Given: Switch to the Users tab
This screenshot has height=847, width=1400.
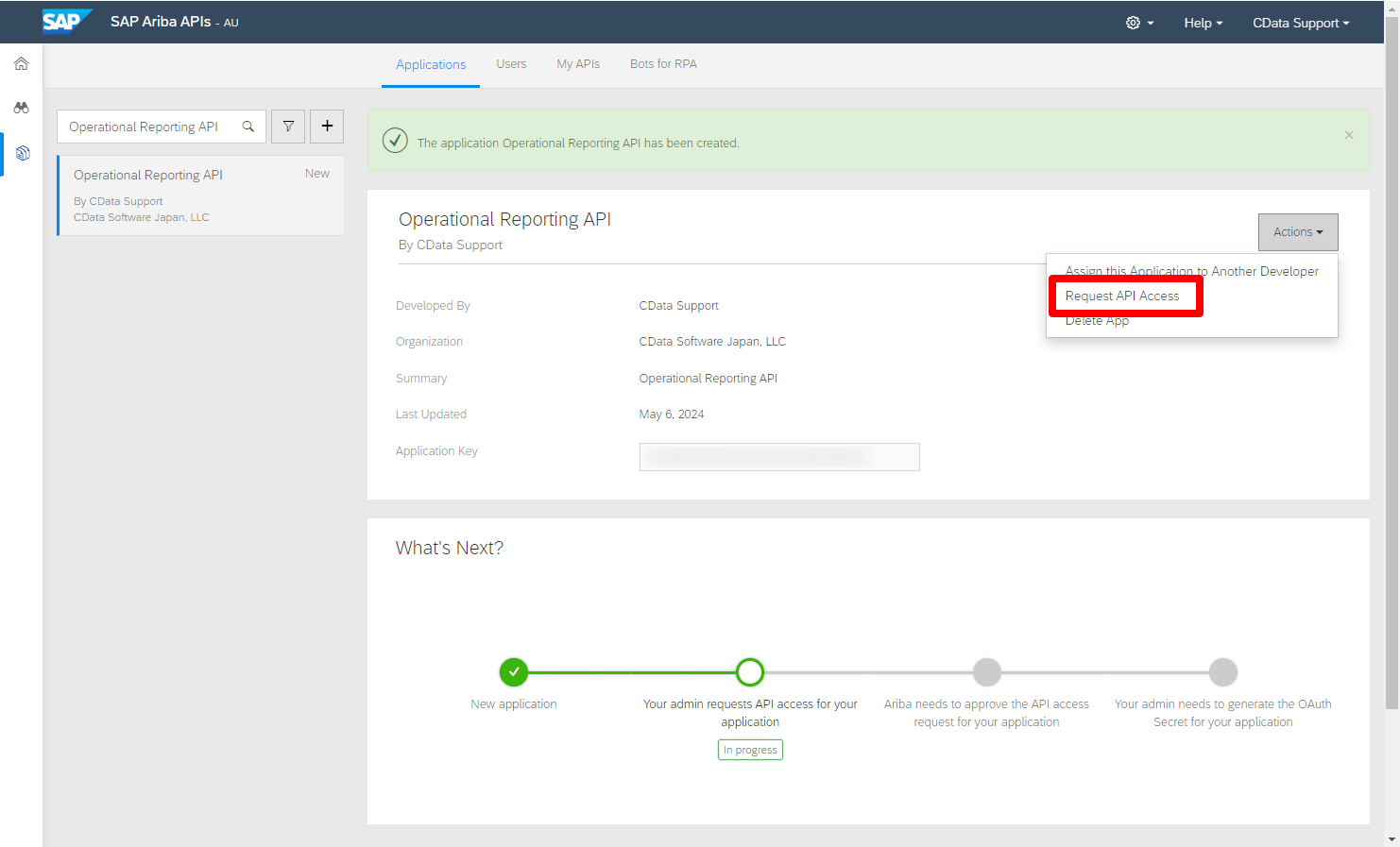Looking at the screenshot, I should 511,64.
